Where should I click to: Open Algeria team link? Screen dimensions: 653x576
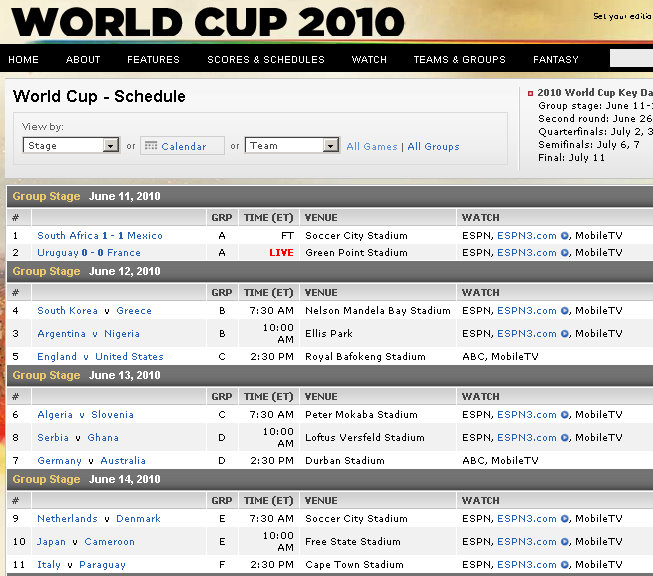tap(55, 415)
